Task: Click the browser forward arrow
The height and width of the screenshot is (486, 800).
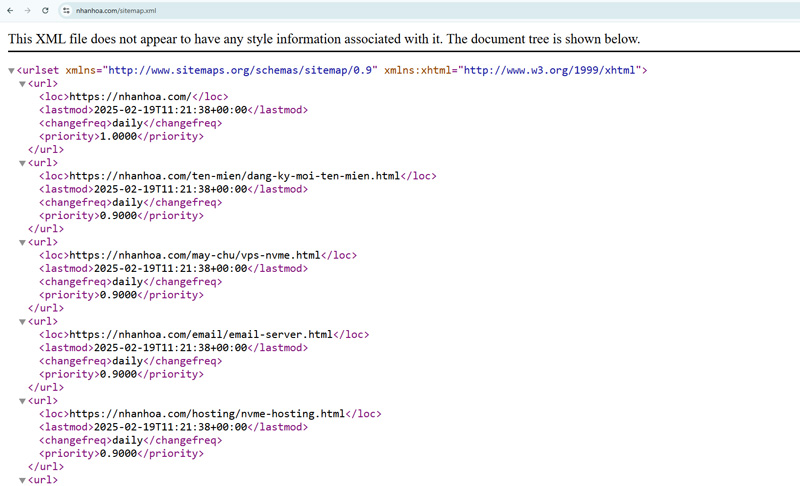Action: [28, 10]
